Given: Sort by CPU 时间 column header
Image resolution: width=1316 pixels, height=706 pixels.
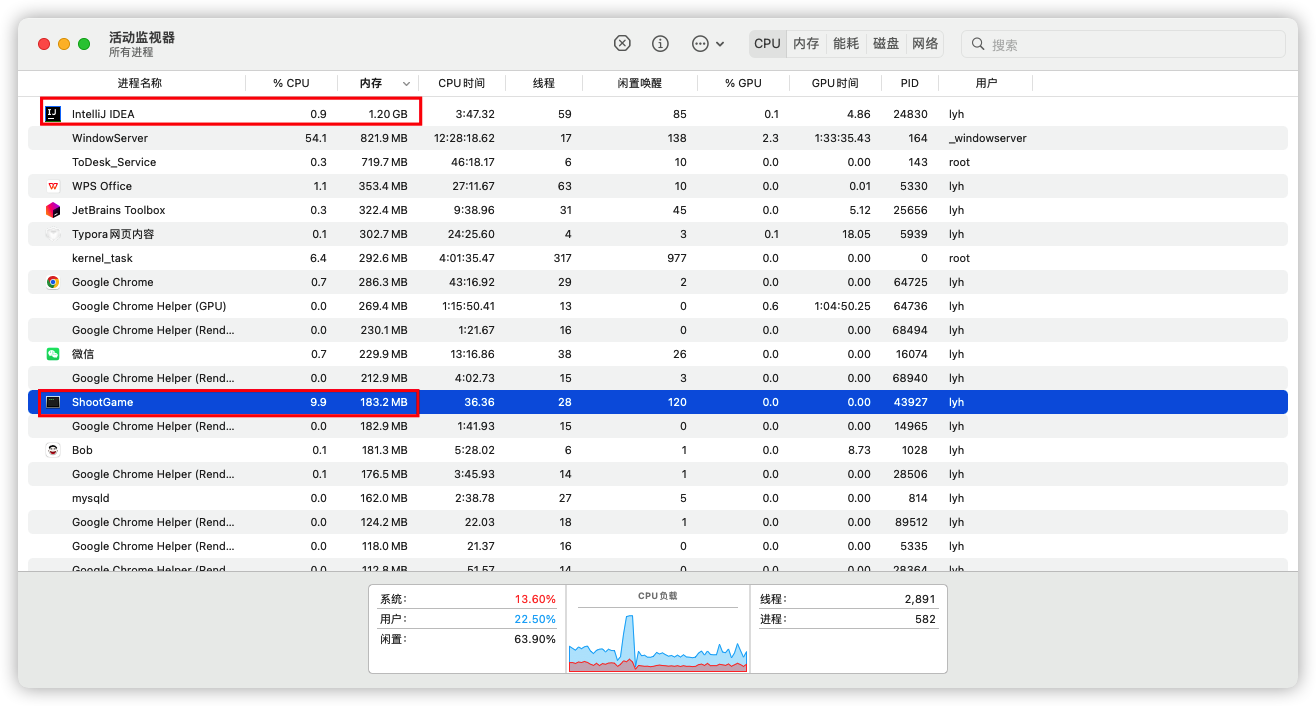Looking at the screenshot, I should tap(462, 83).
